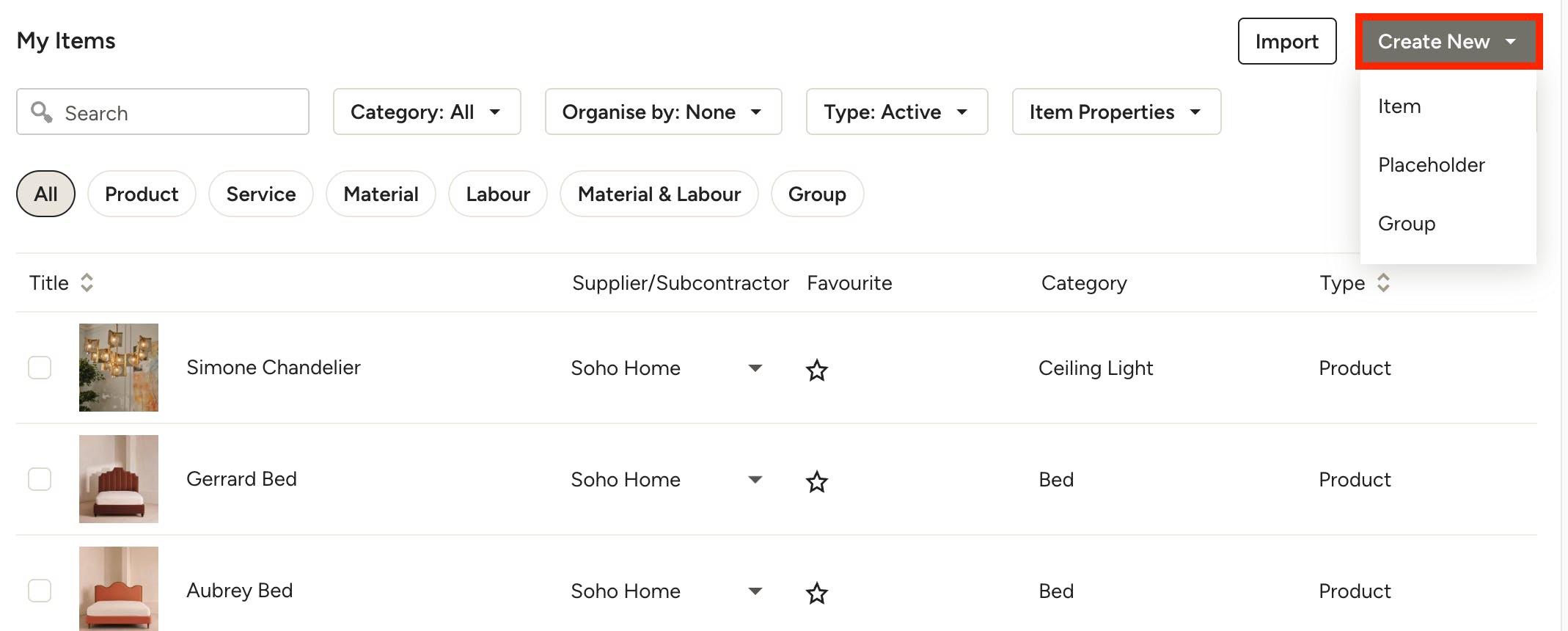Filter the list by Material & Labour
This screenshot has width=1568, height=631.
[x=659, y=194]
